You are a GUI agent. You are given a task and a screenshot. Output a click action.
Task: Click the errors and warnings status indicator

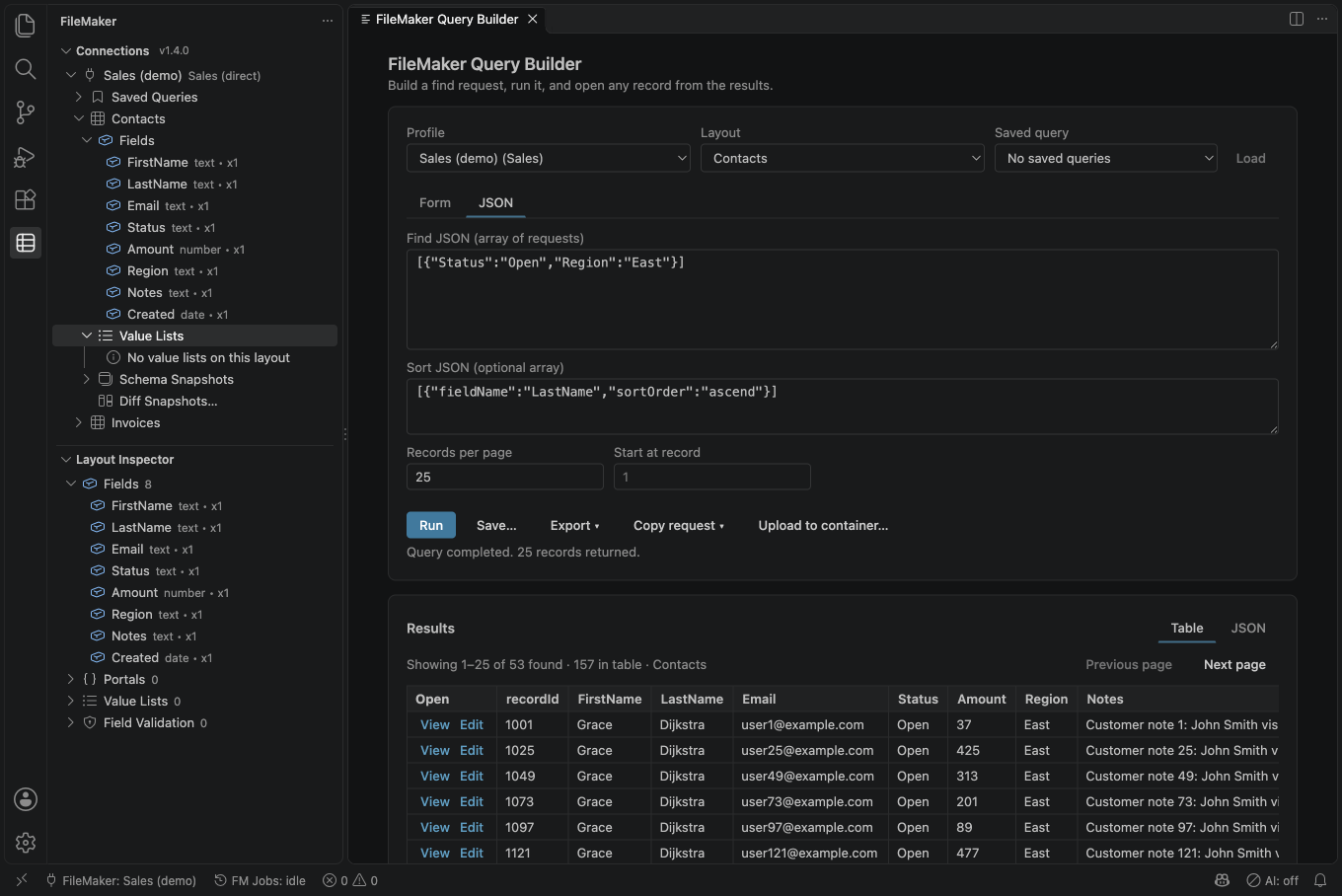pyautogui.click(x=350, y=880)
